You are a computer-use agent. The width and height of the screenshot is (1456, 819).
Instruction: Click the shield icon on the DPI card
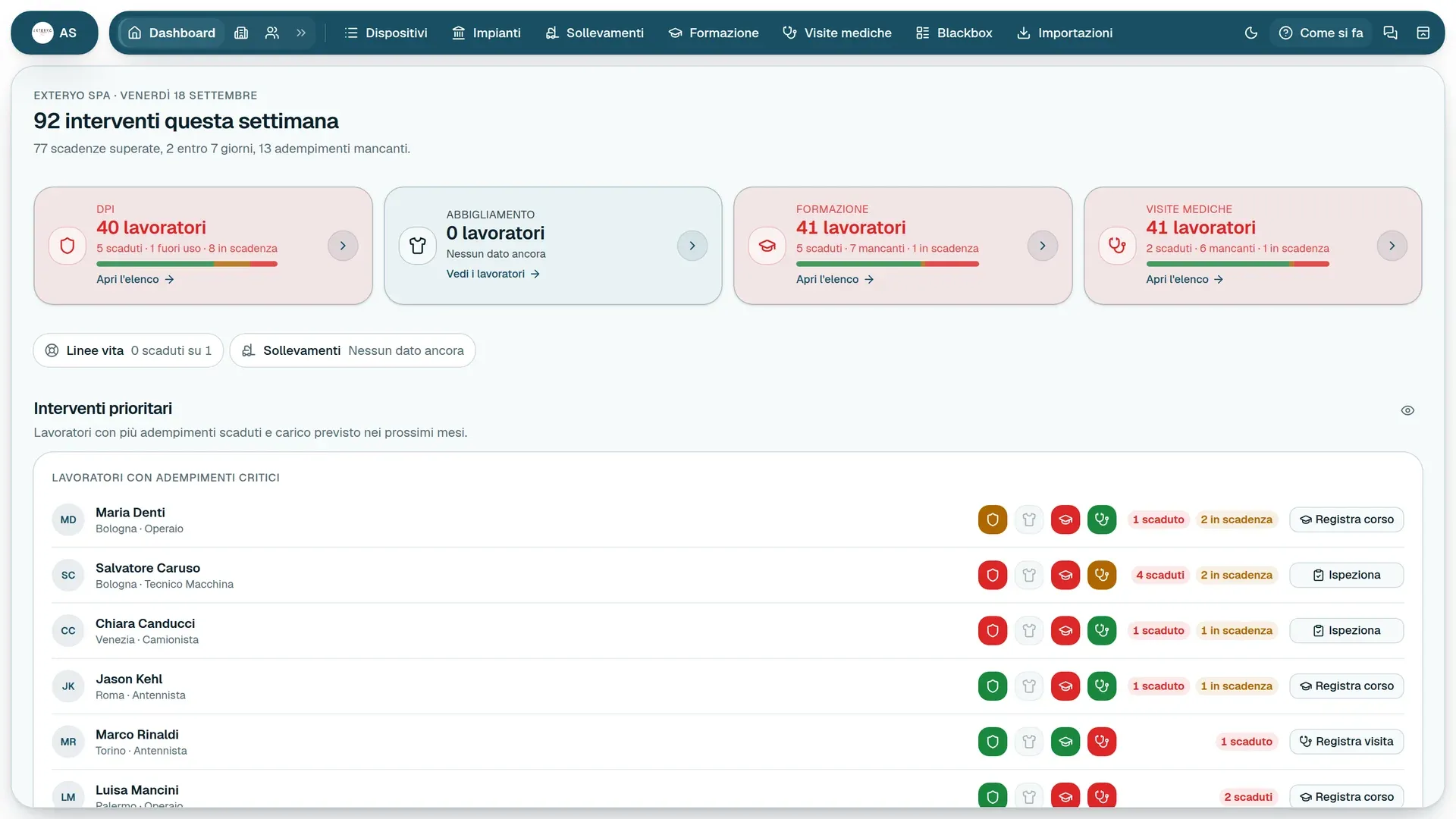(67, 246)
